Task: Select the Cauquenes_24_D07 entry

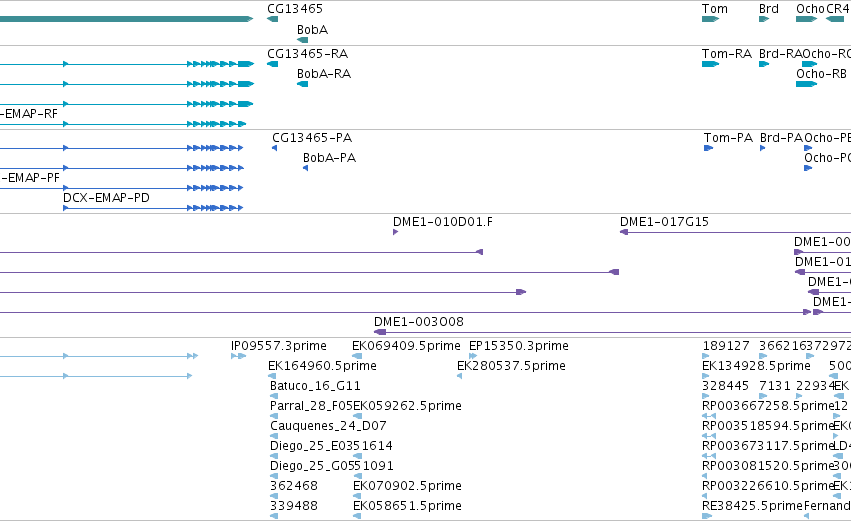Action: coord(328,426)
